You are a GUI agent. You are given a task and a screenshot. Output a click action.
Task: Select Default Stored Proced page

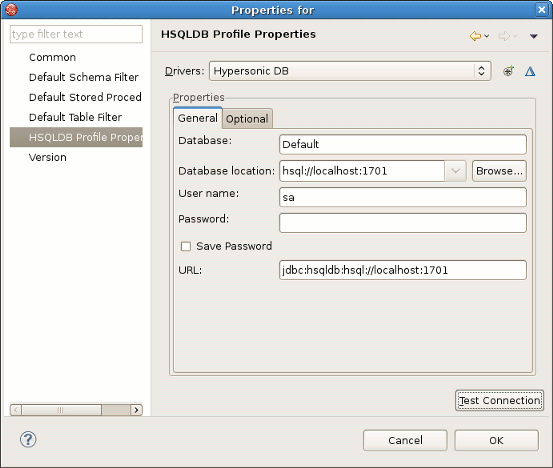(x=85, y=97)
